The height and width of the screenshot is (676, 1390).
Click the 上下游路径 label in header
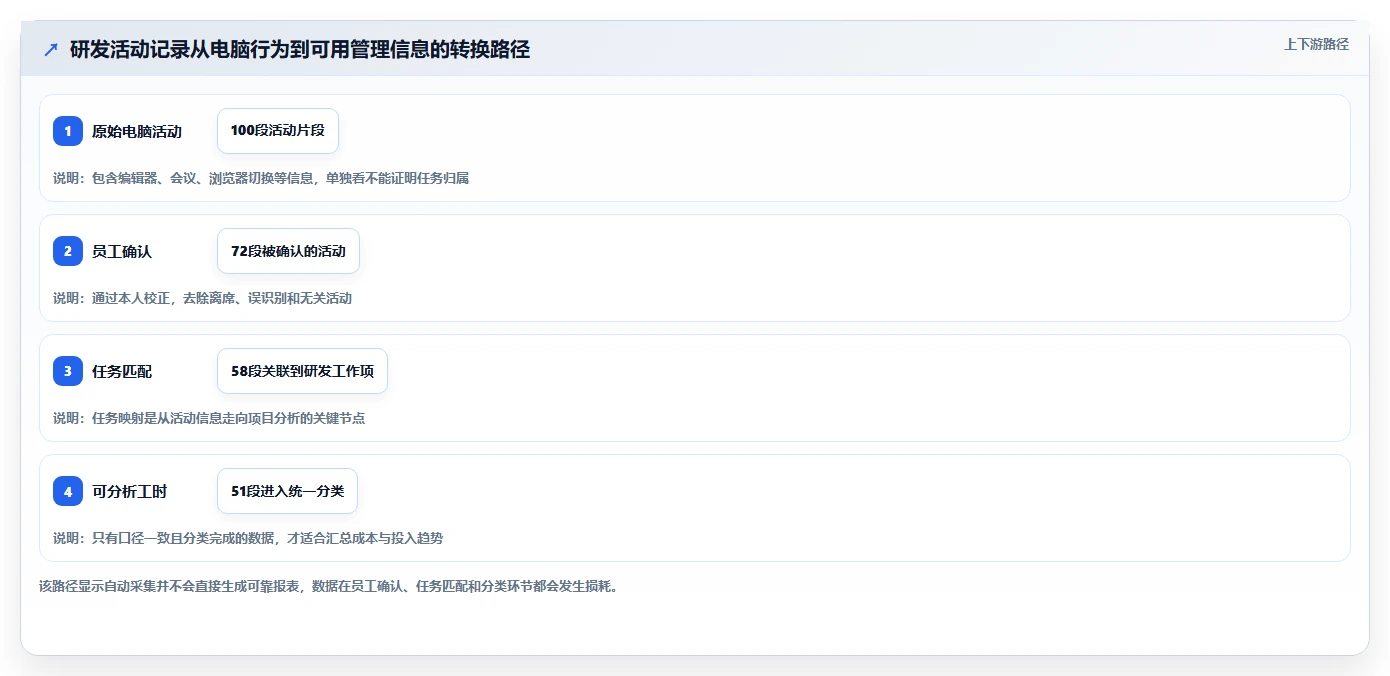tap(1316, 44)
